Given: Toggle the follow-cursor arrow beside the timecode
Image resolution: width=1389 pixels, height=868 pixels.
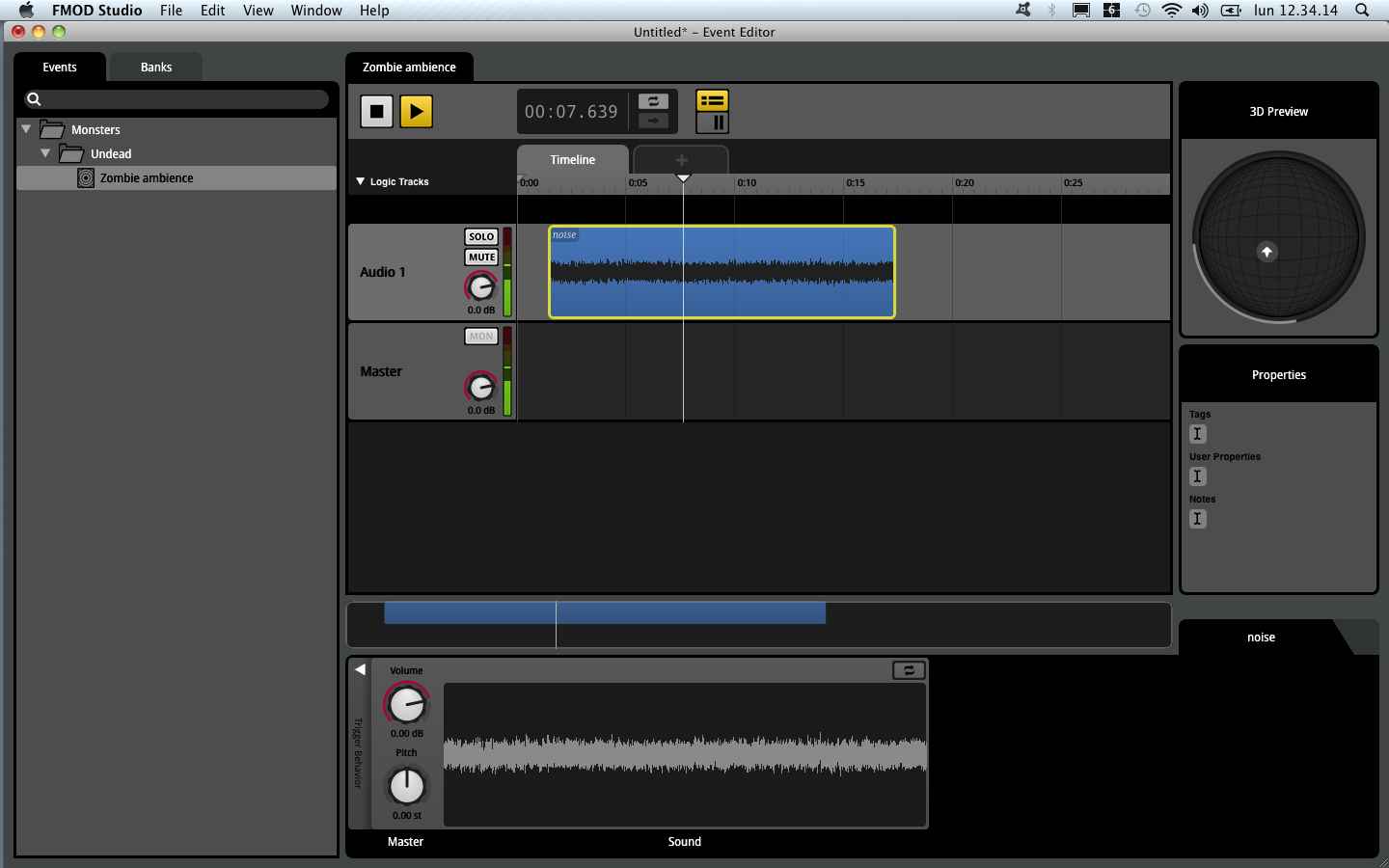Looking at the screenshot, I should [653, 121].
